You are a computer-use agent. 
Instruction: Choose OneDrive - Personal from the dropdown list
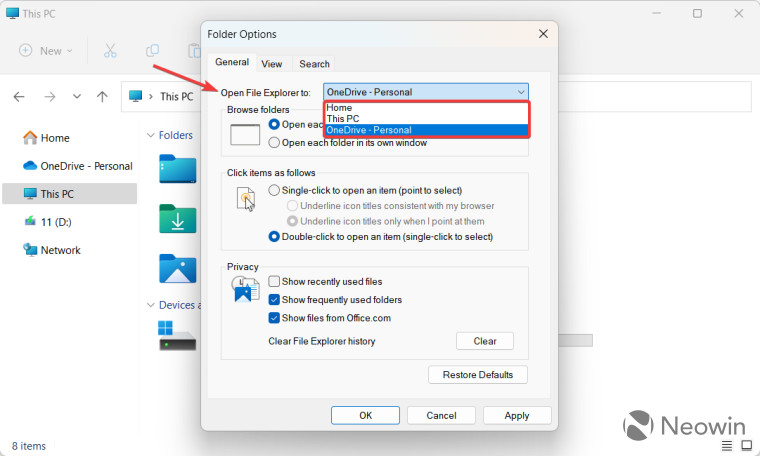(427, 130)
